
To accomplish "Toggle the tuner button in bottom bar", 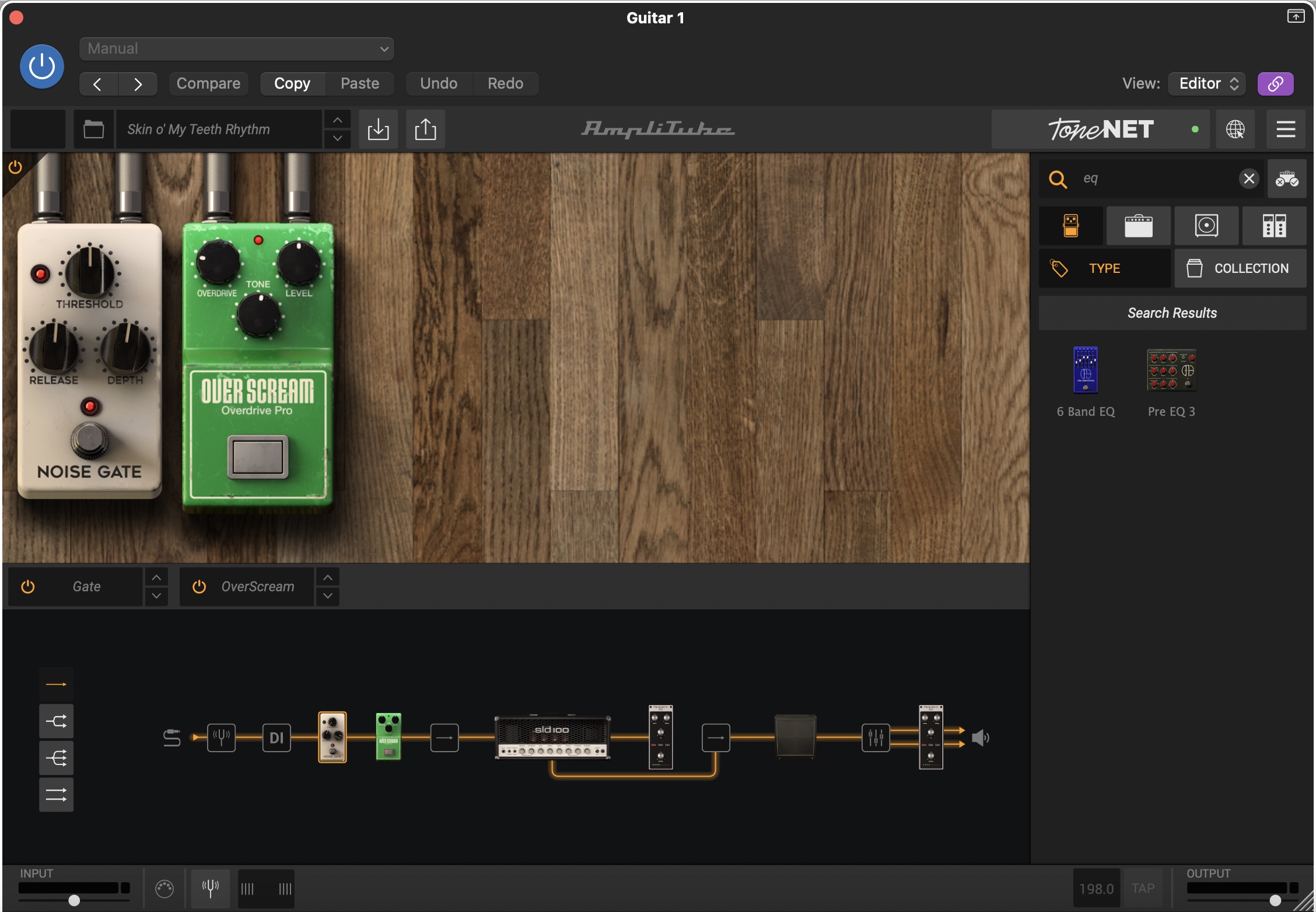I will click(x=210, y=889).
